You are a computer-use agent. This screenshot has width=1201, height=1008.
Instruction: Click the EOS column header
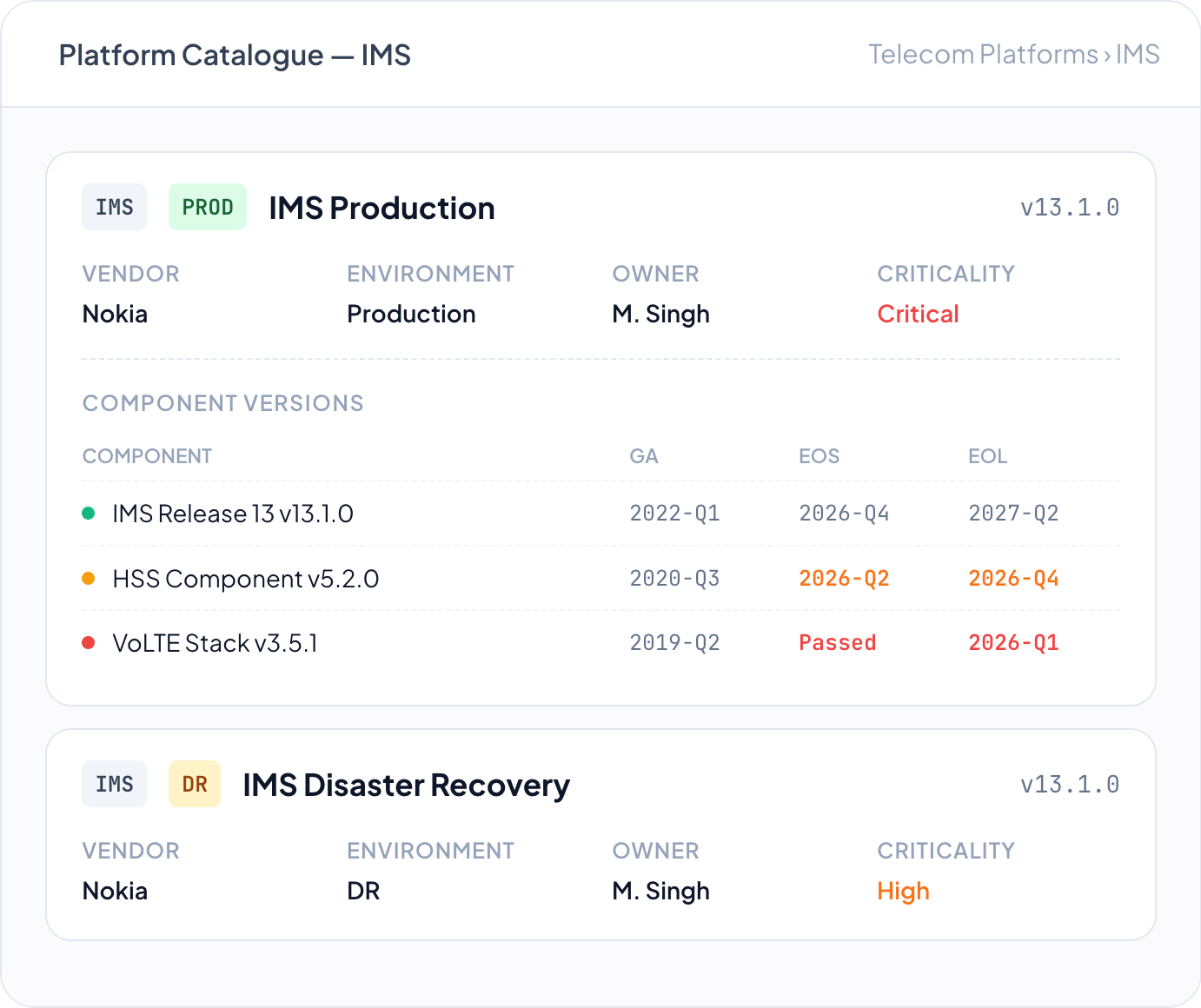819,456
